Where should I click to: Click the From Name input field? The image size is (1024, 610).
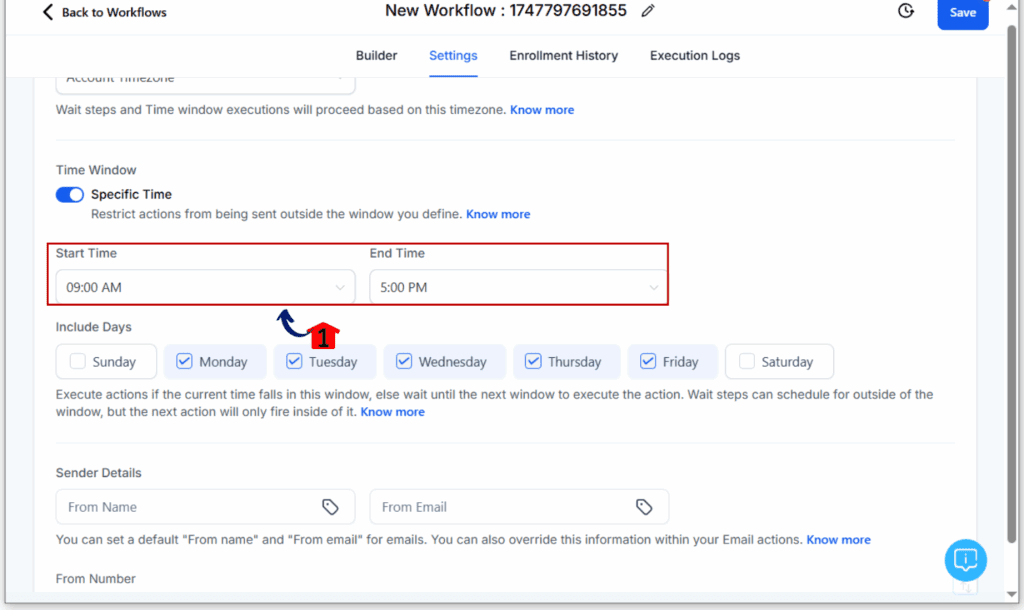[x=205, y=507]
